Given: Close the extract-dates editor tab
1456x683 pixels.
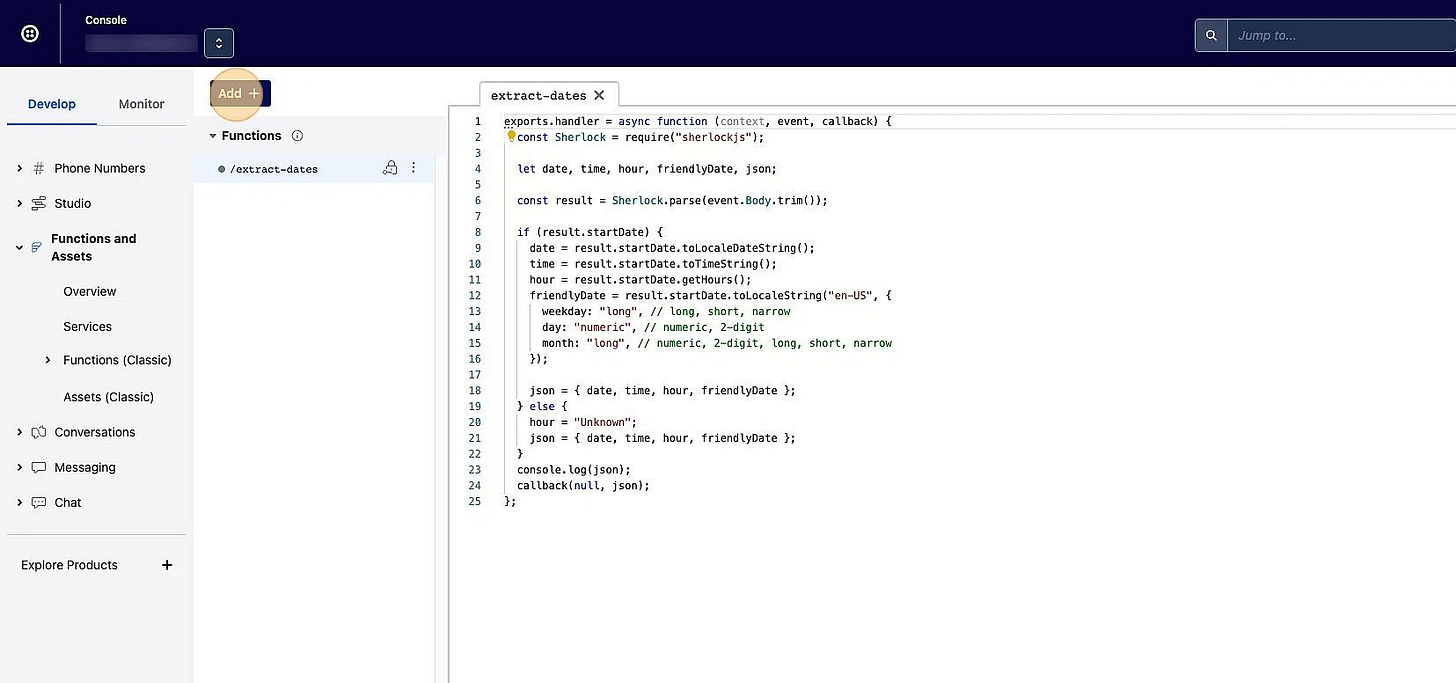Looking at the screenshot, I should point(599,95).
